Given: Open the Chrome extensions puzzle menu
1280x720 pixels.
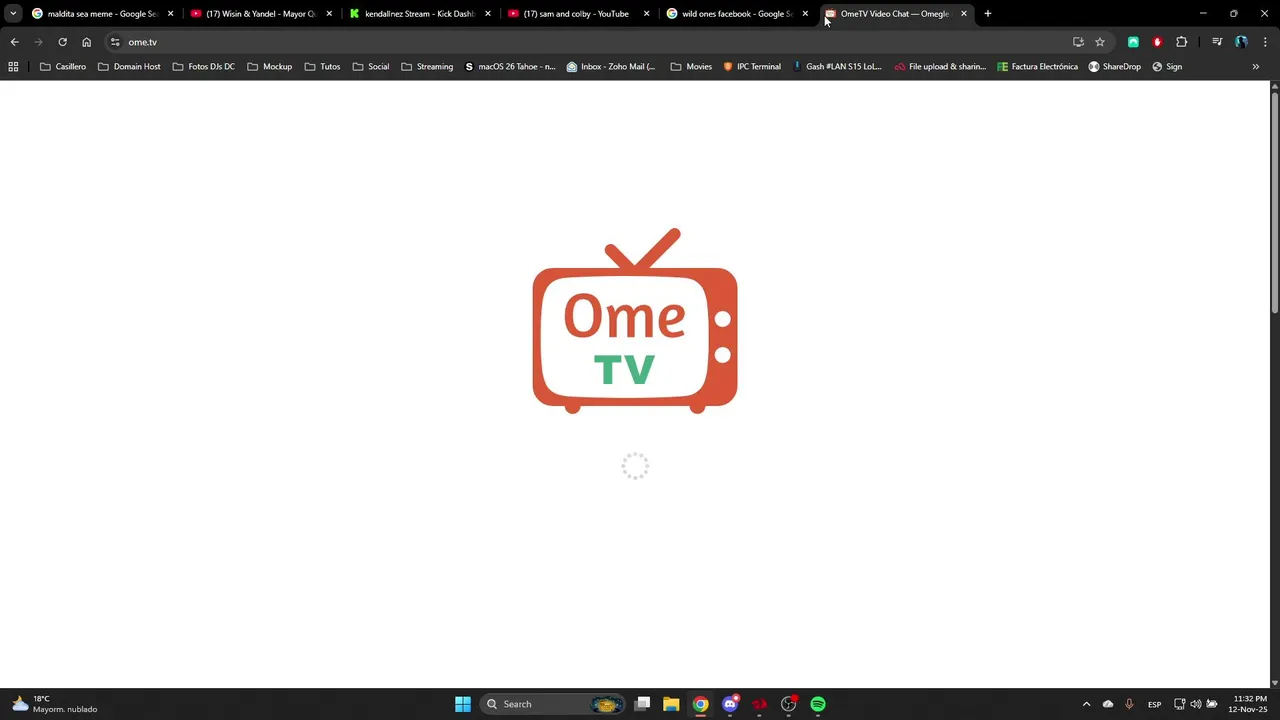Looking at the screenshot, I should click(1182, 42).
